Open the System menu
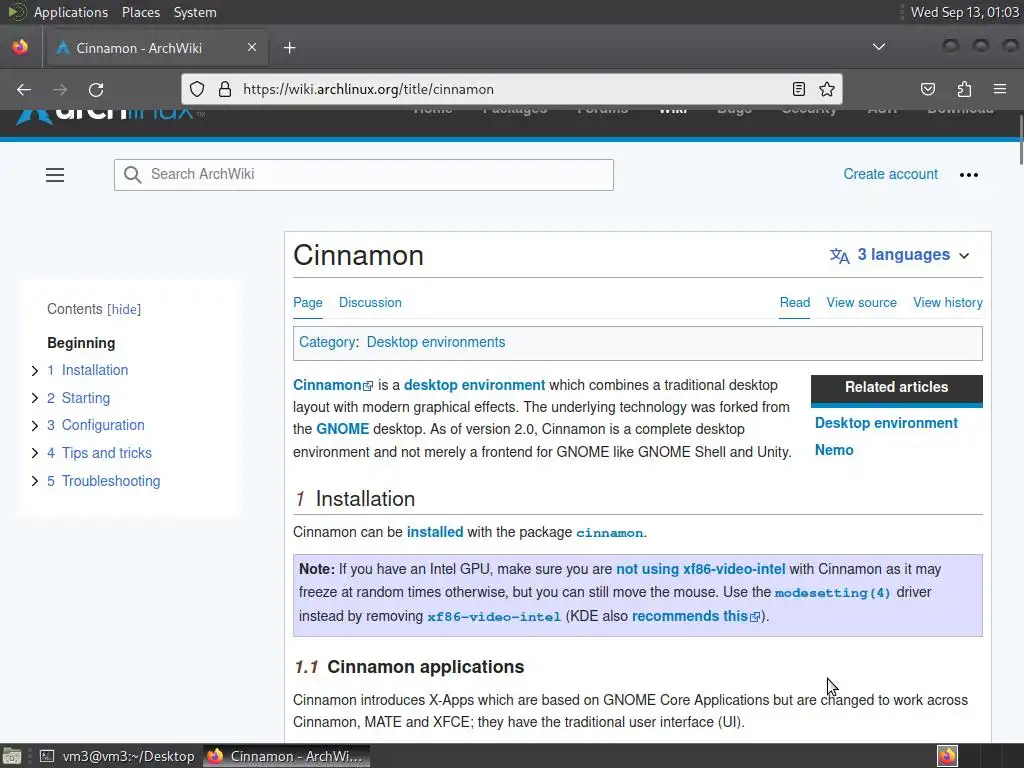Screen dimensions: 1024x768 (195, 12)
